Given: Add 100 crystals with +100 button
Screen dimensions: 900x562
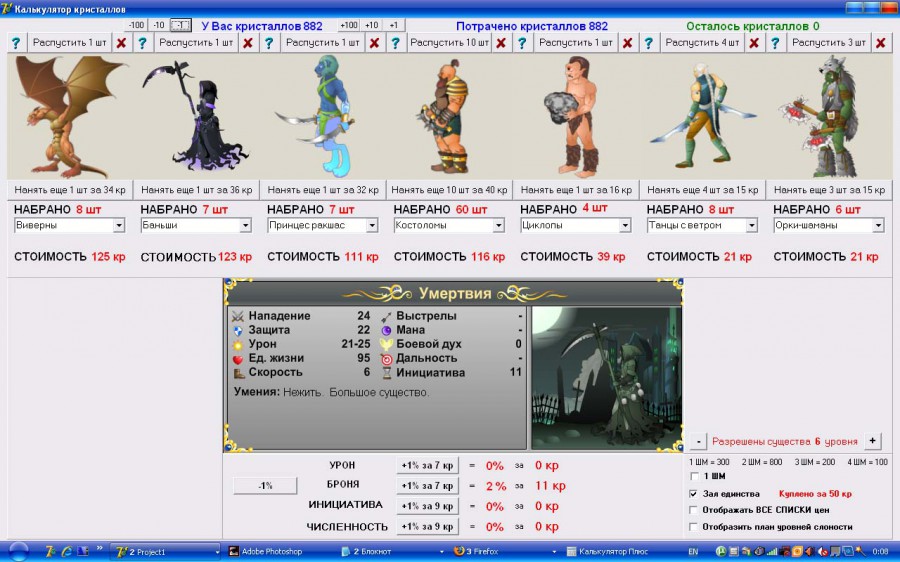Looking at the screenshot, I should 348,25.
